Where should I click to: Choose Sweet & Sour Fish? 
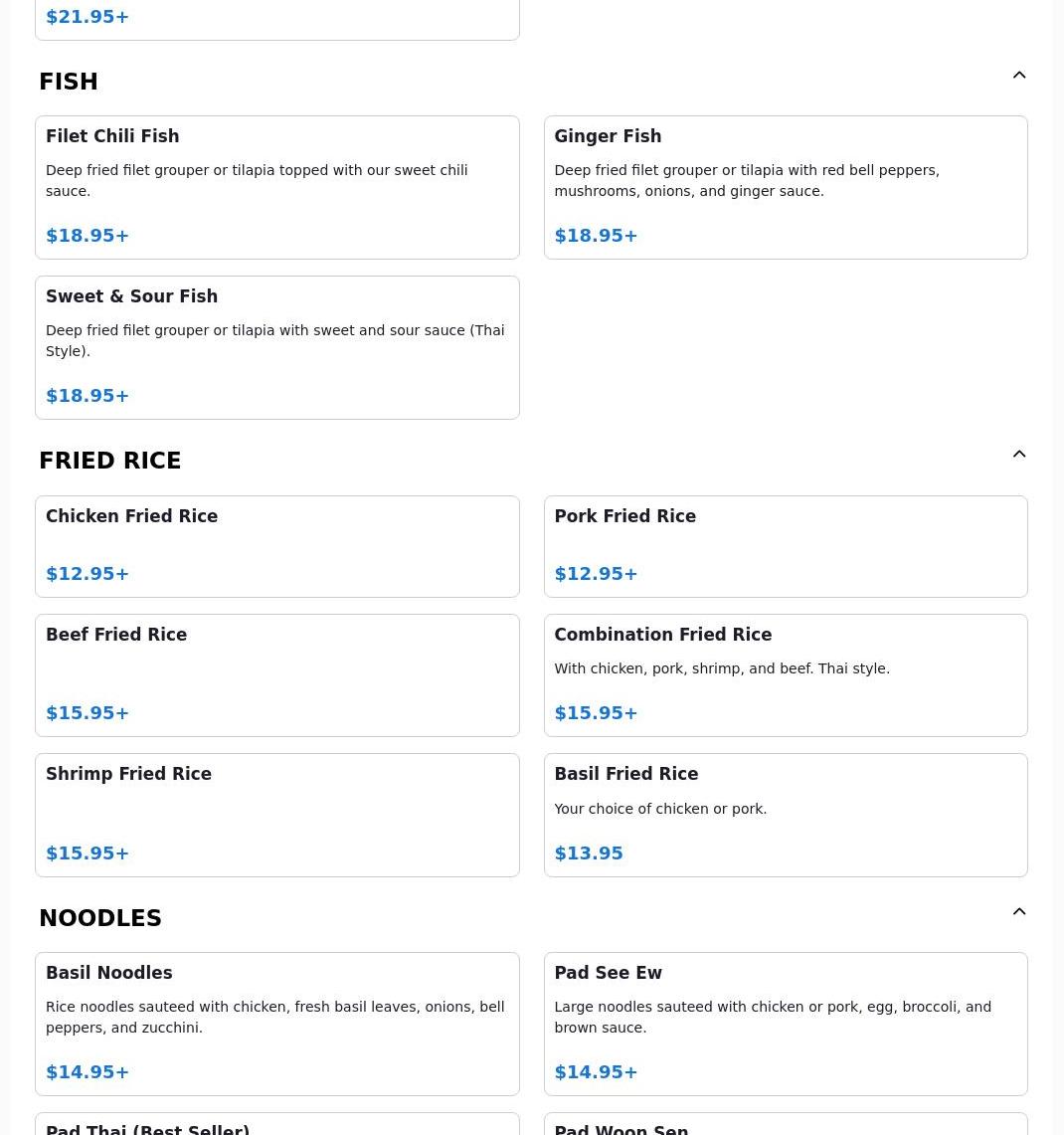[276, 347]
